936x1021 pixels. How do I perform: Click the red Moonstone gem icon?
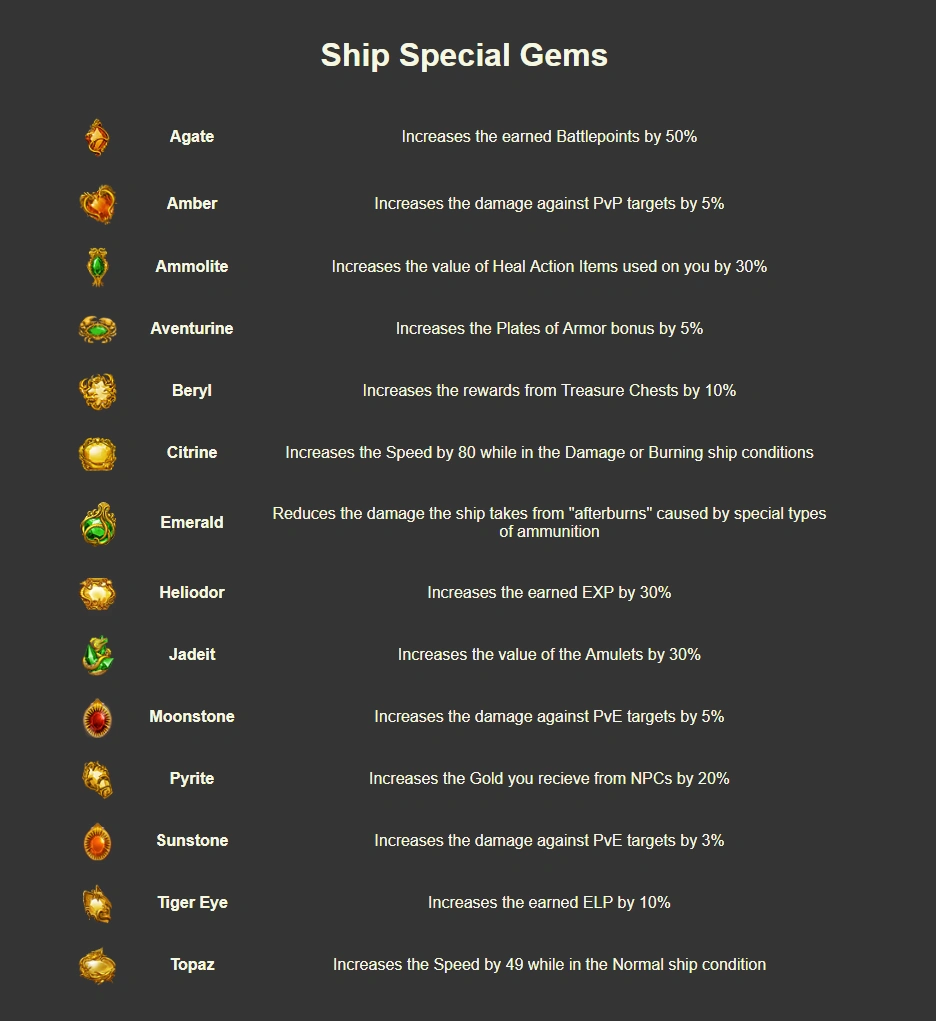pos(97,717)
